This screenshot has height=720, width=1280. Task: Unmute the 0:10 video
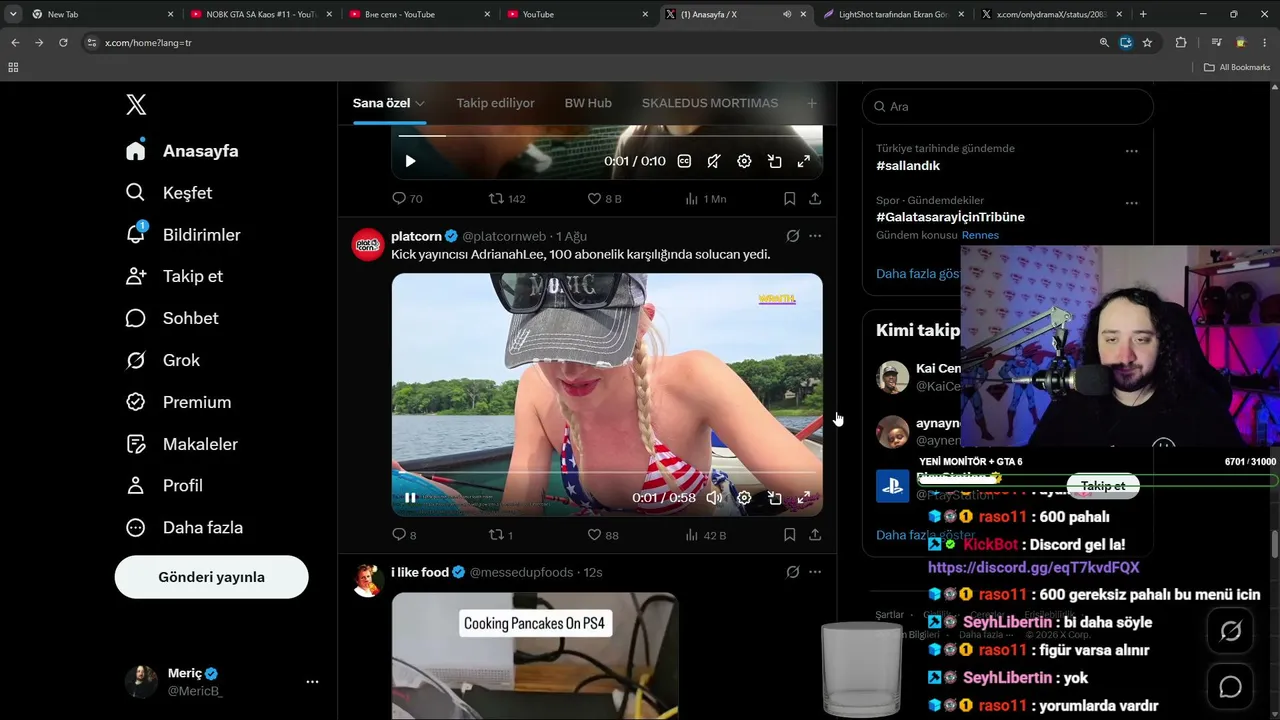point(713,161)
